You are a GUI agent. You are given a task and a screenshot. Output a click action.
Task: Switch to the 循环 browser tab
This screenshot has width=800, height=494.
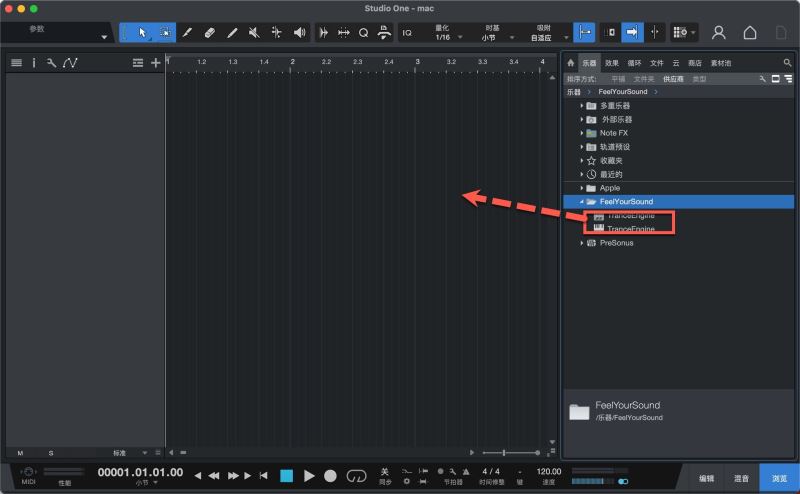coord(633,63)
